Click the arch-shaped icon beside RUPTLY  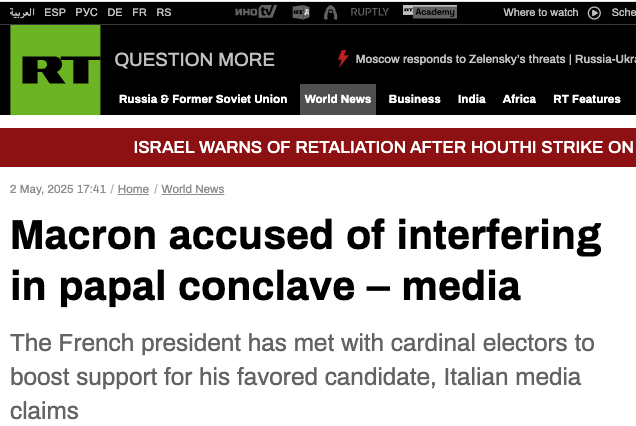(331, 13)
